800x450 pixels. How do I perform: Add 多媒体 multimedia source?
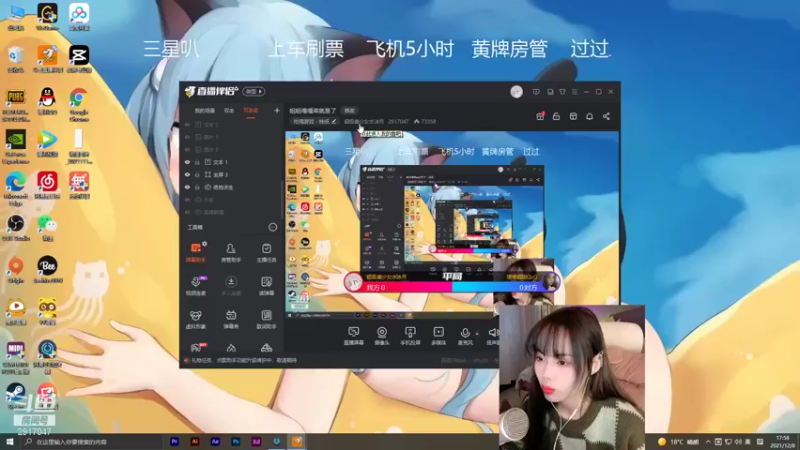(x=438, y=336)
